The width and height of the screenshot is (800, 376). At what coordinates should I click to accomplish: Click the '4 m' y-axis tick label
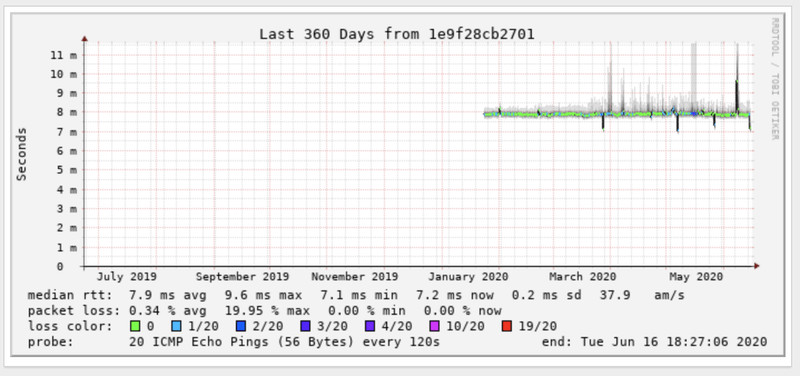click(68, 190)
